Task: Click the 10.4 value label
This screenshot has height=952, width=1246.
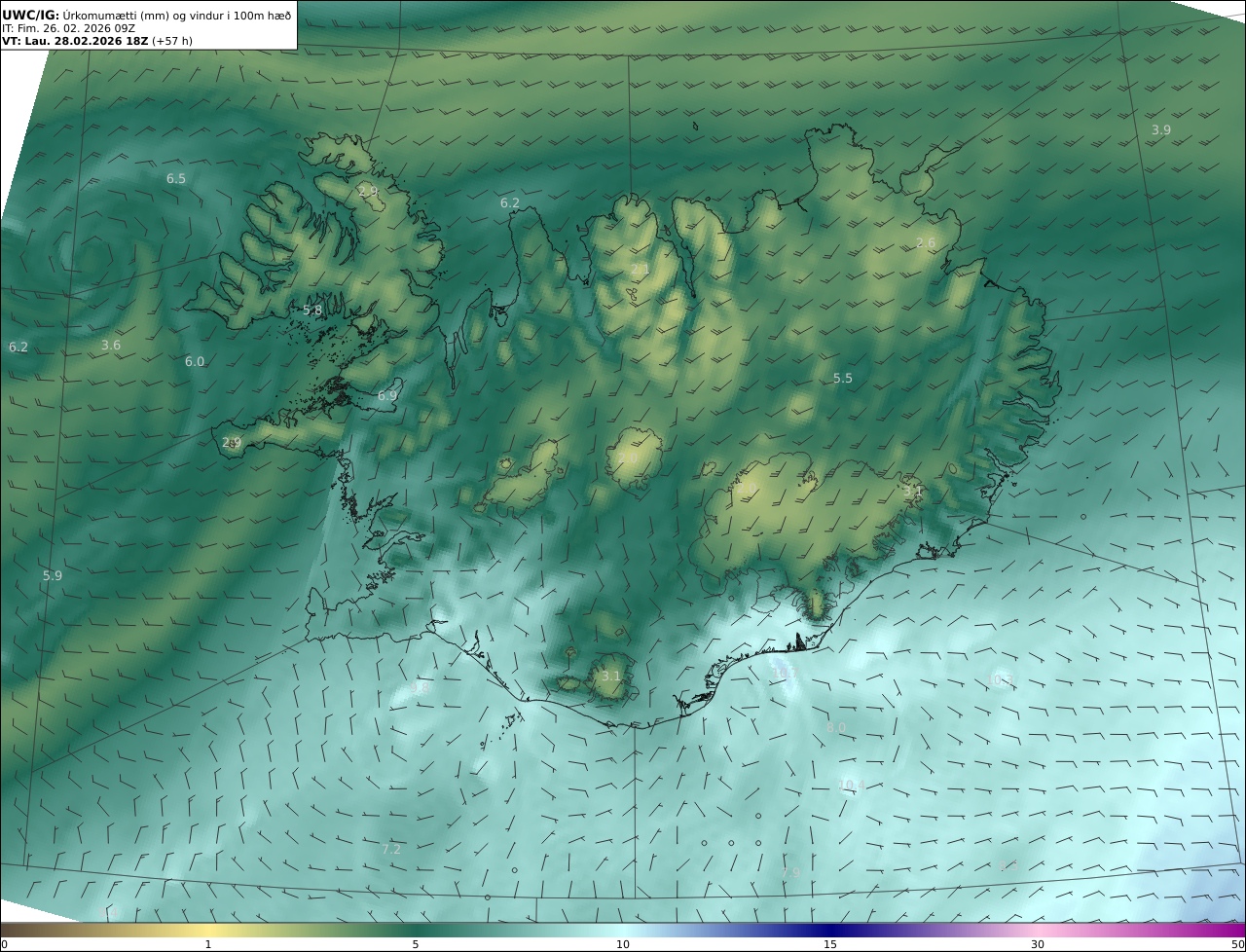Action: coord(852,786)
